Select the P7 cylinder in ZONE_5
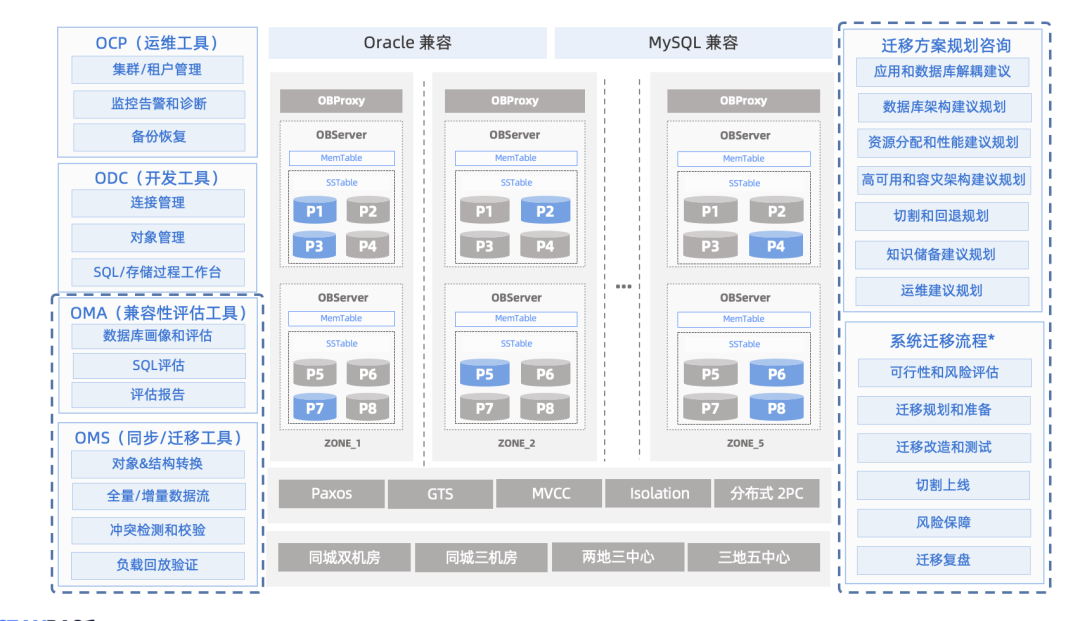Viewport: 1080px width, 621px height. tap(710, 408)
